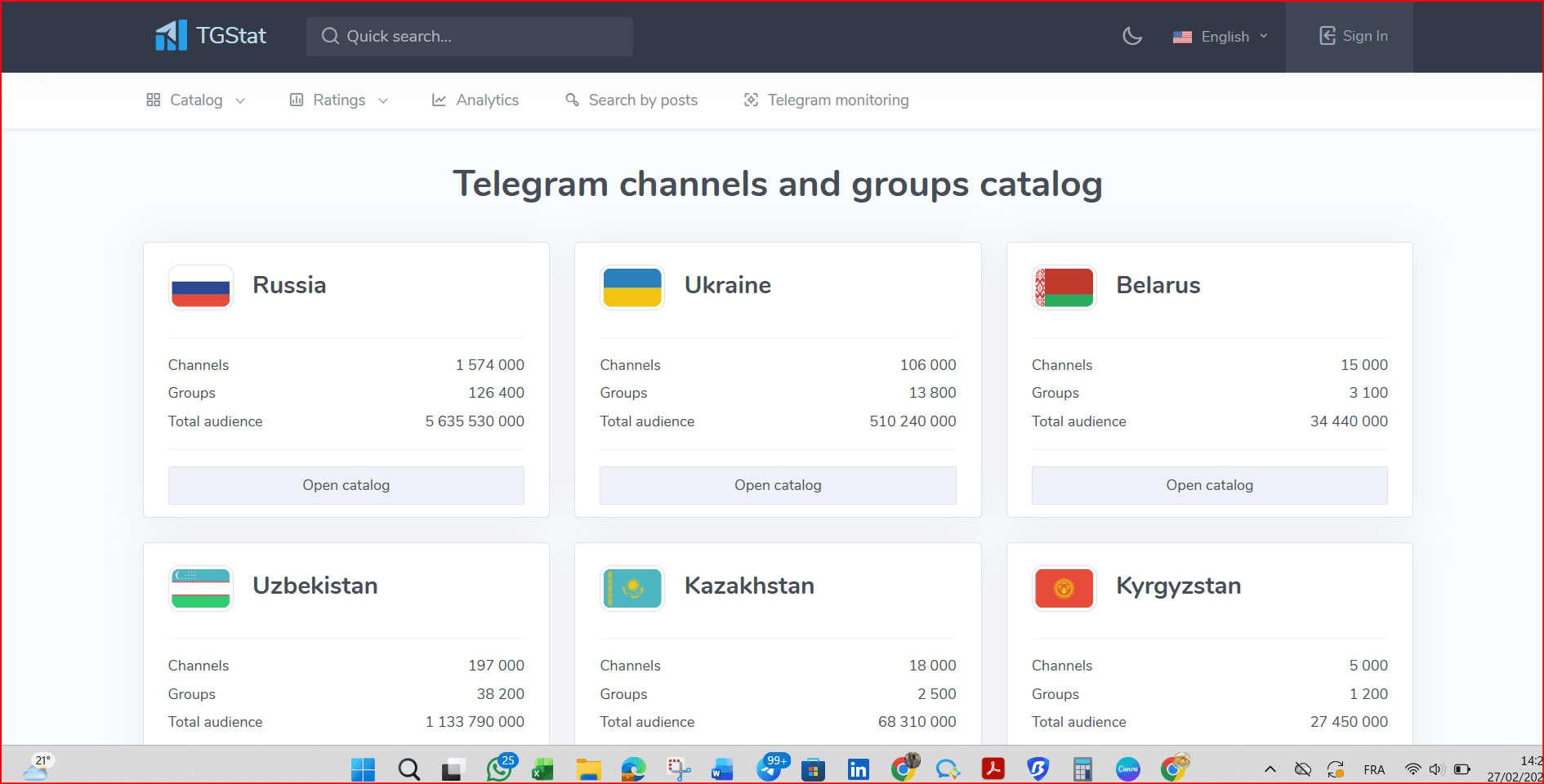Select the Russia flag icon

tap(201, 287)
